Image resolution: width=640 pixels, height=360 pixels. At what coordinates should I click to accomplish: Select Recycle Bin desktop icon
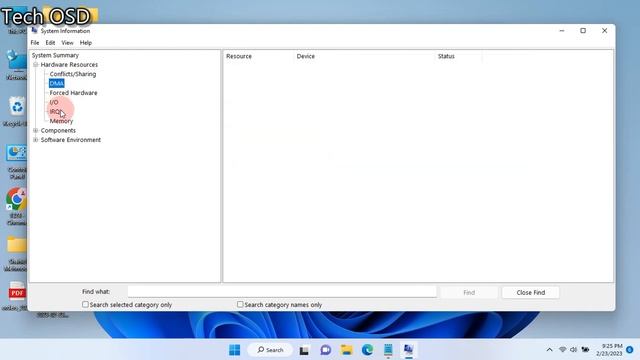tap(17, 111)
